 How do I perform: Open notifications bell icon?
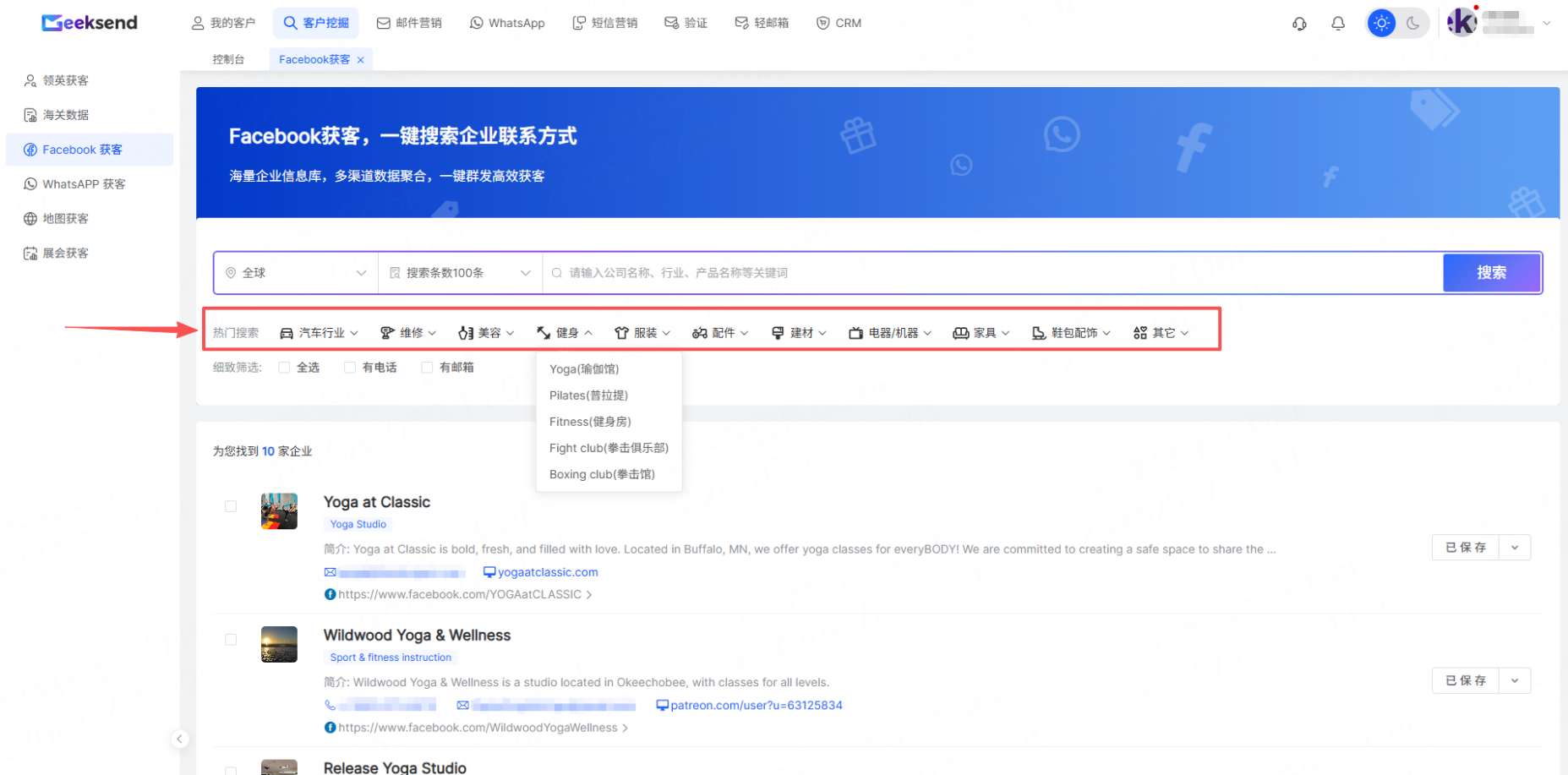pyautogui.click(x=1338, y=24)
